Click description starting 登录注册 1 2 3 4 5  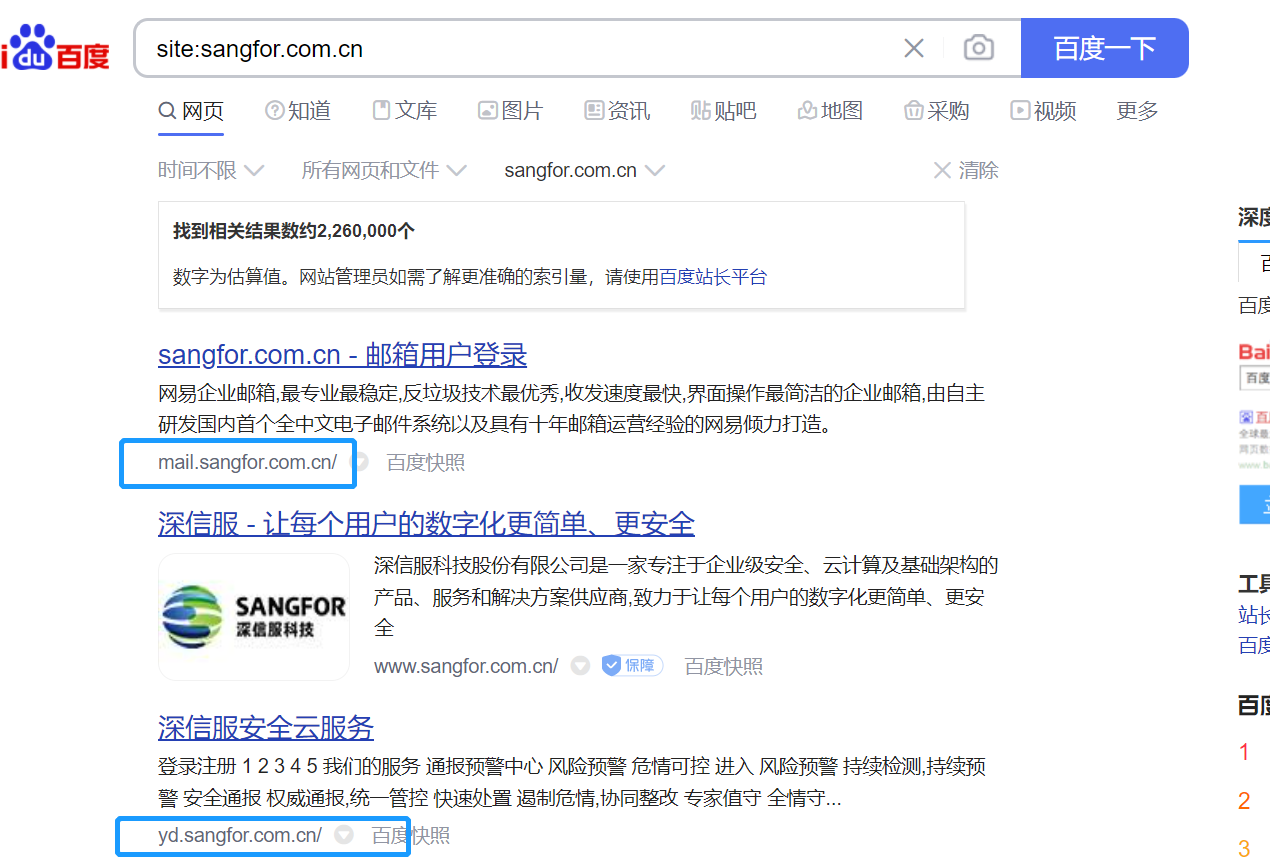(x=571, y=782)
